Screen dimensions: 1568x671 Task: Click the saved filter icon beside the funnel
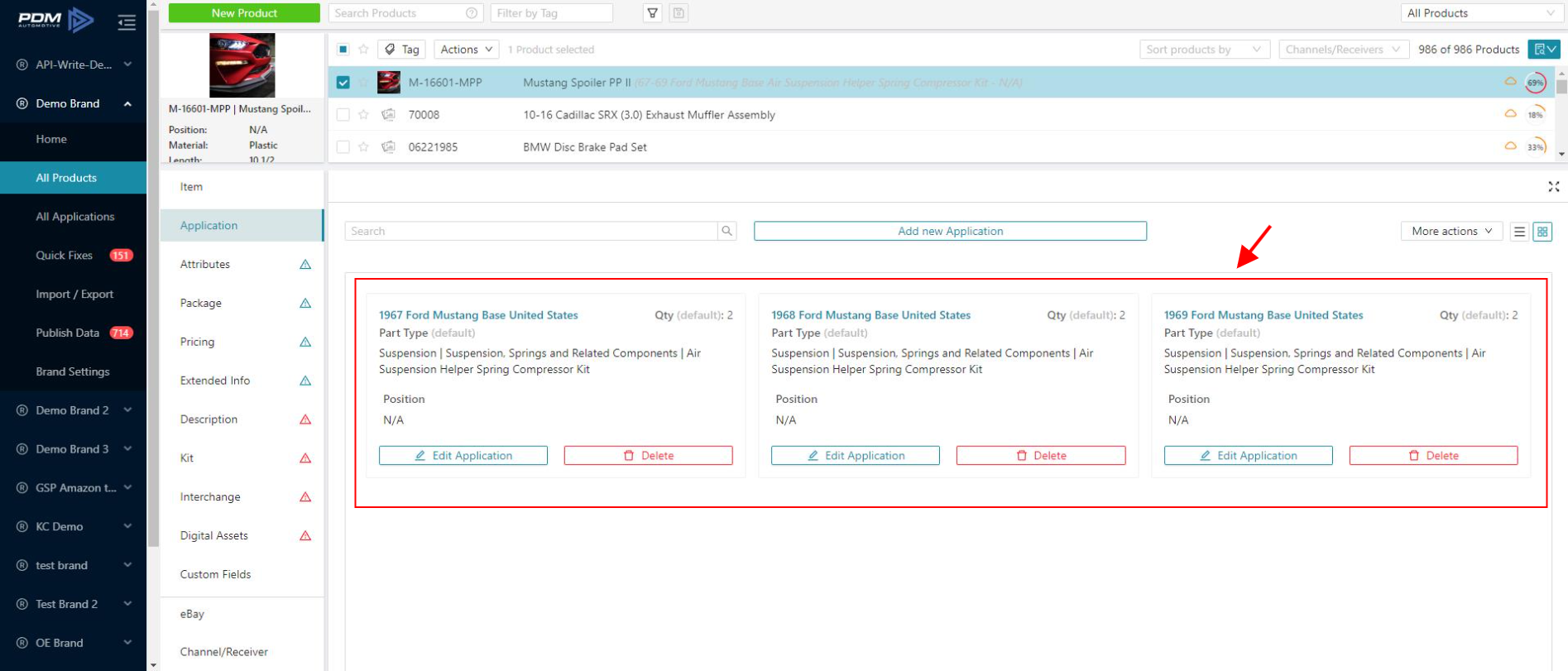point(679,13)
